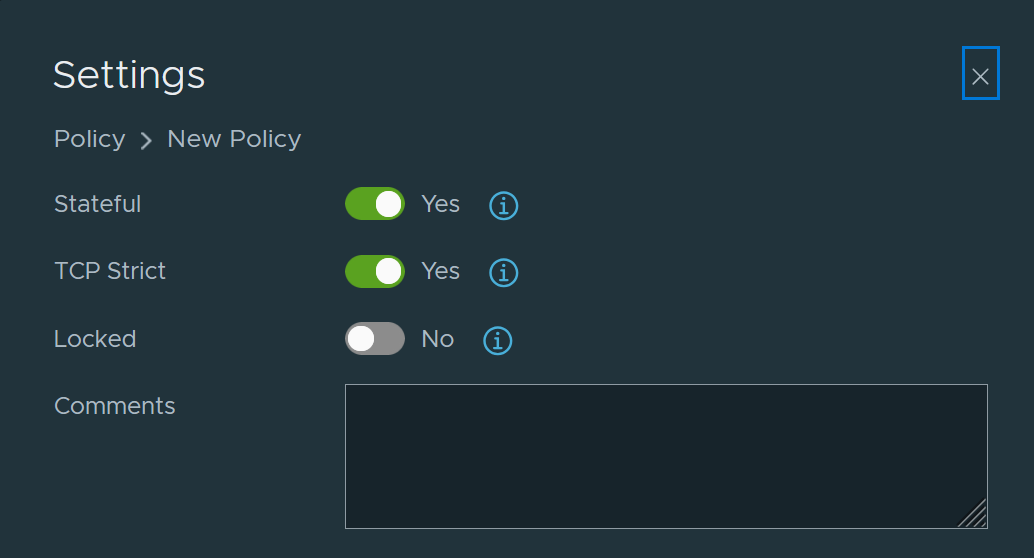
Task: Close the Settings dialog with X
Action: pos(981,73)
